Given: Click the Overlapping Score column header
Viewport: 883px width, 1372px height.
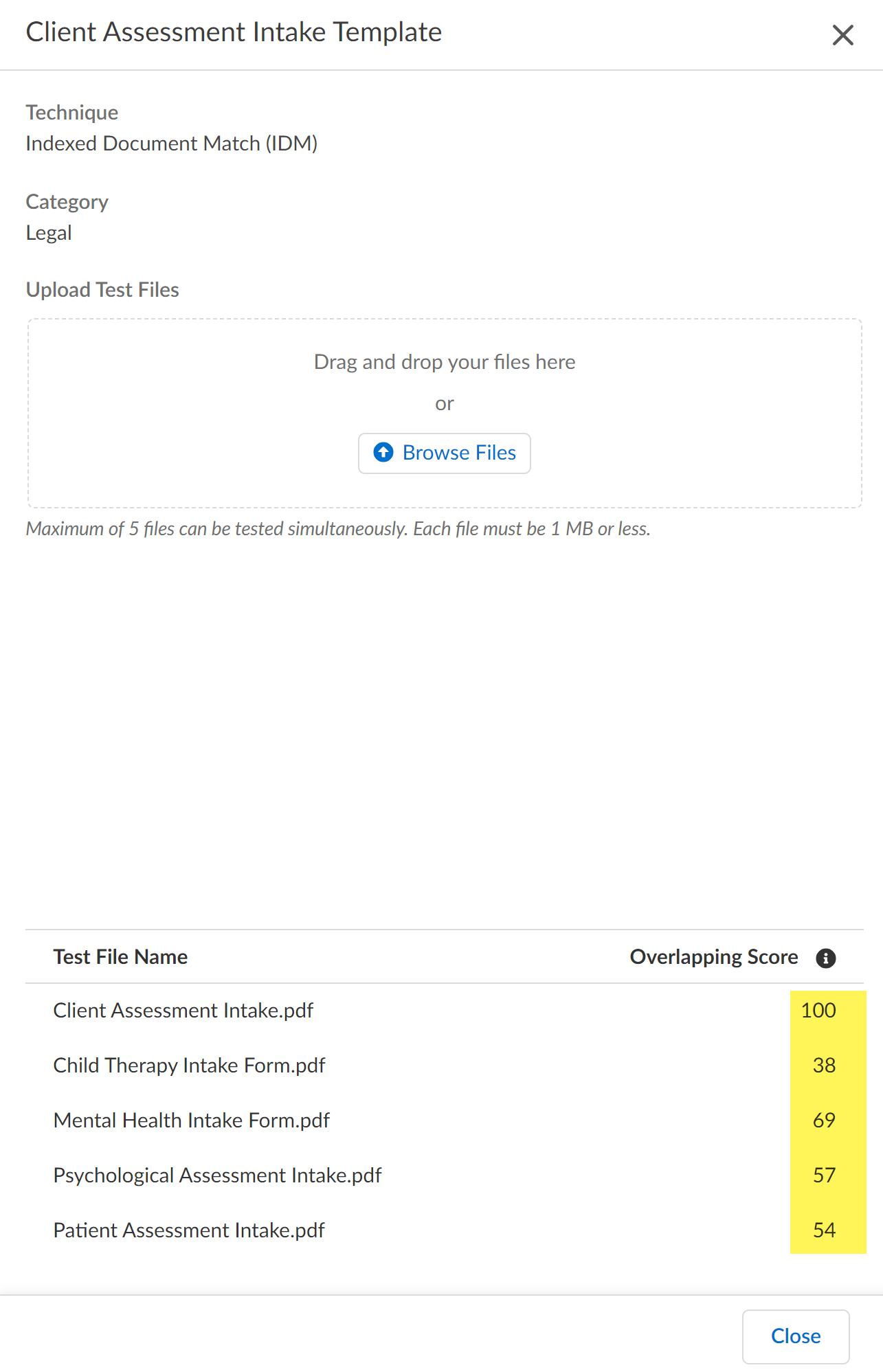Looking at the screenshot, I should [713, 956].
